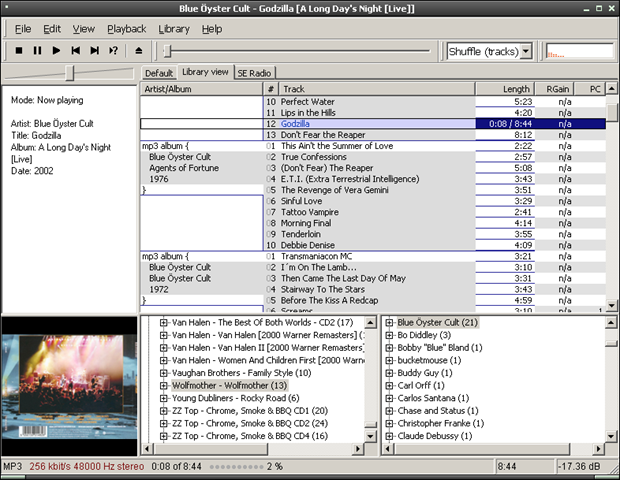Open the Library menu
620x480 pixels.
point(174,29)
